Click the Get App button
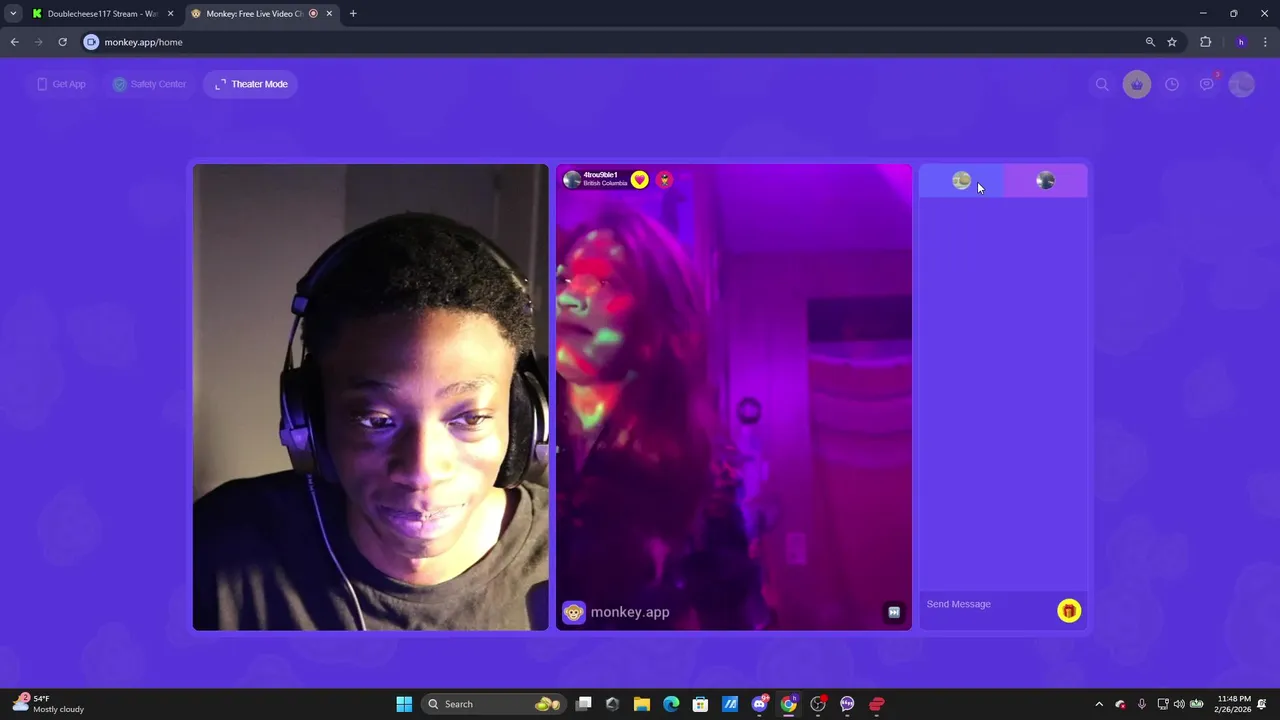This screenshot has width=1280, height=720. pyautogui.click(x=61, y=84)
